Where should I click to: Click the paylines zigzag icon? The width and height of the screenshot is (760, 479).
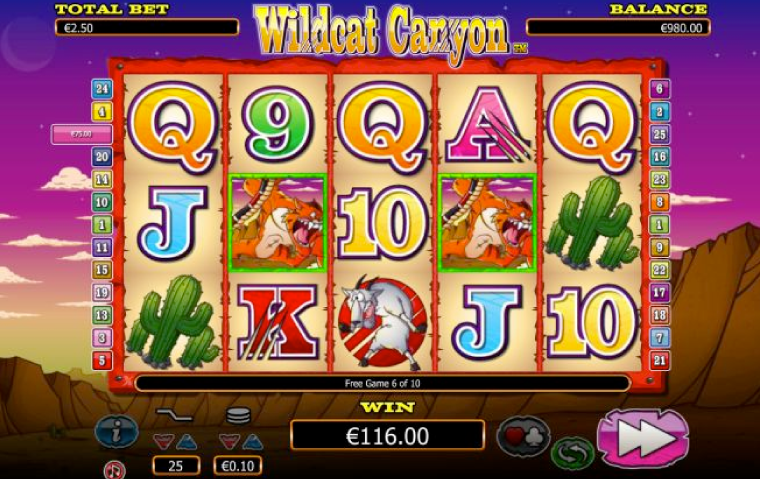(x=174, y=415)
